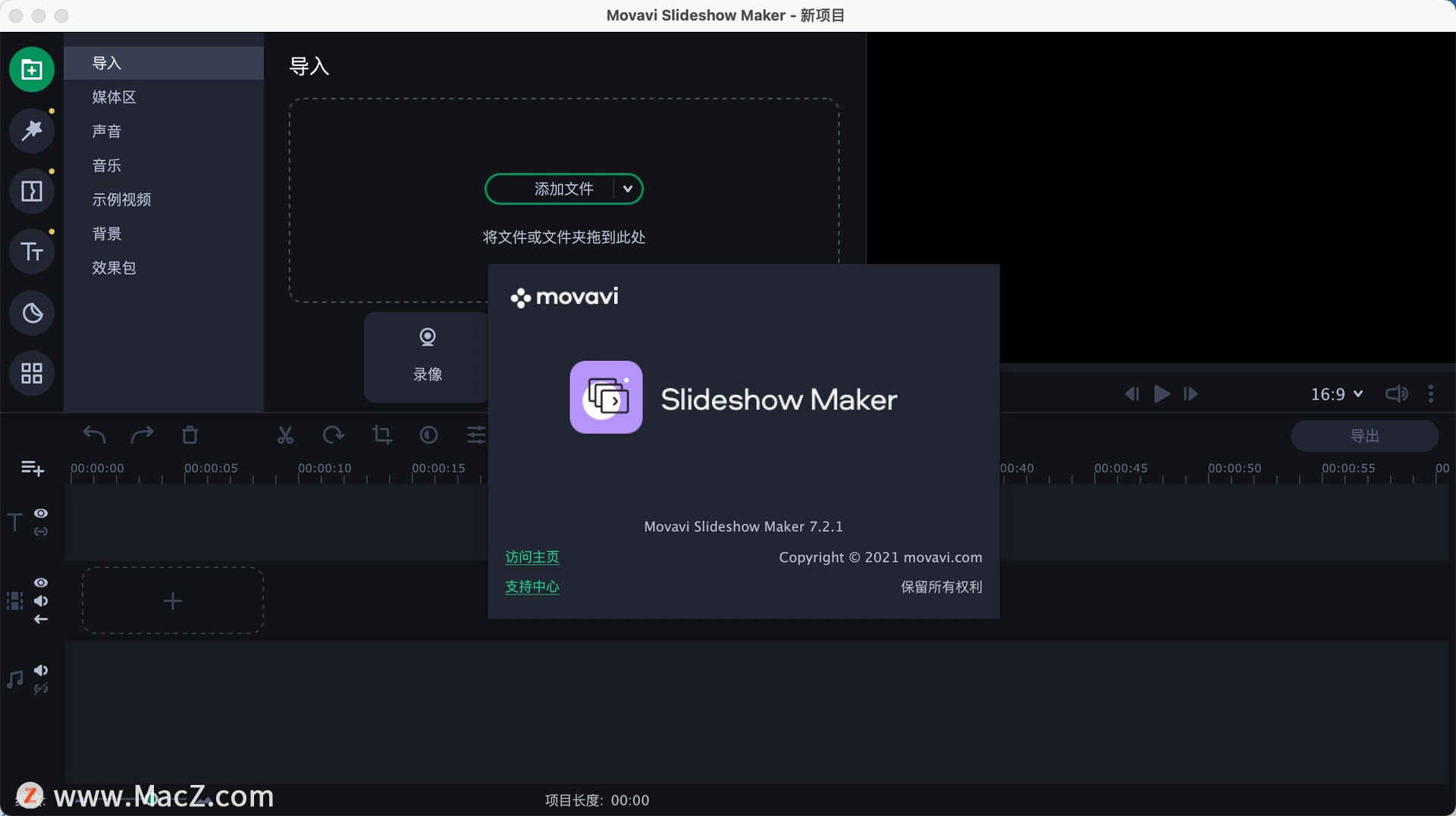Click the 00:00:05 timeline ruler mark
Image resolution: width=1456 pixels, height=816 pixels.
pyautogui.click(x=210, y=469)
